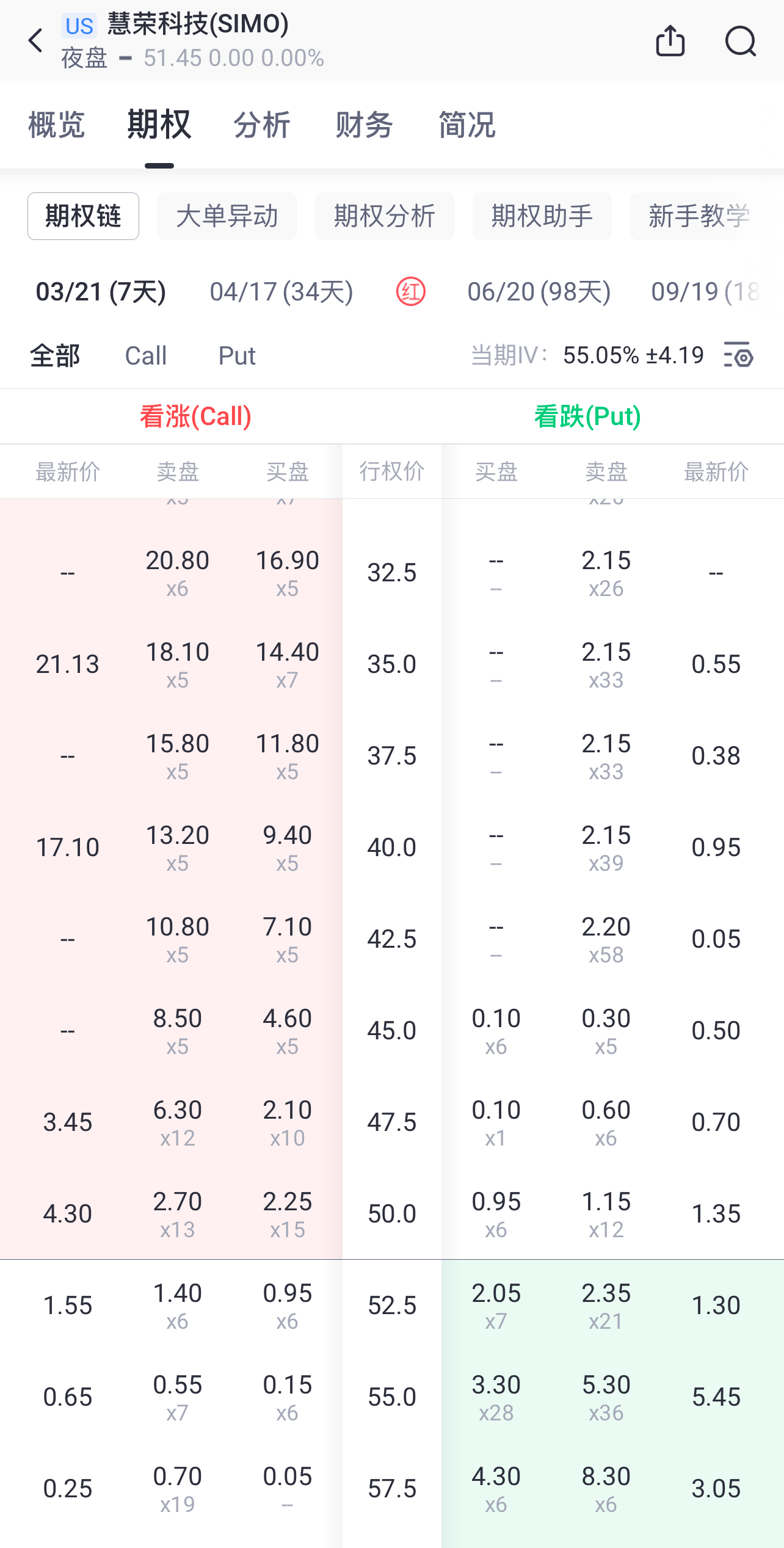The width and height of the screenshot is (784, 1548).
Task: Tap the red 红 dividend marker icon
Action: pyautogui.click(x=410, y=291)
